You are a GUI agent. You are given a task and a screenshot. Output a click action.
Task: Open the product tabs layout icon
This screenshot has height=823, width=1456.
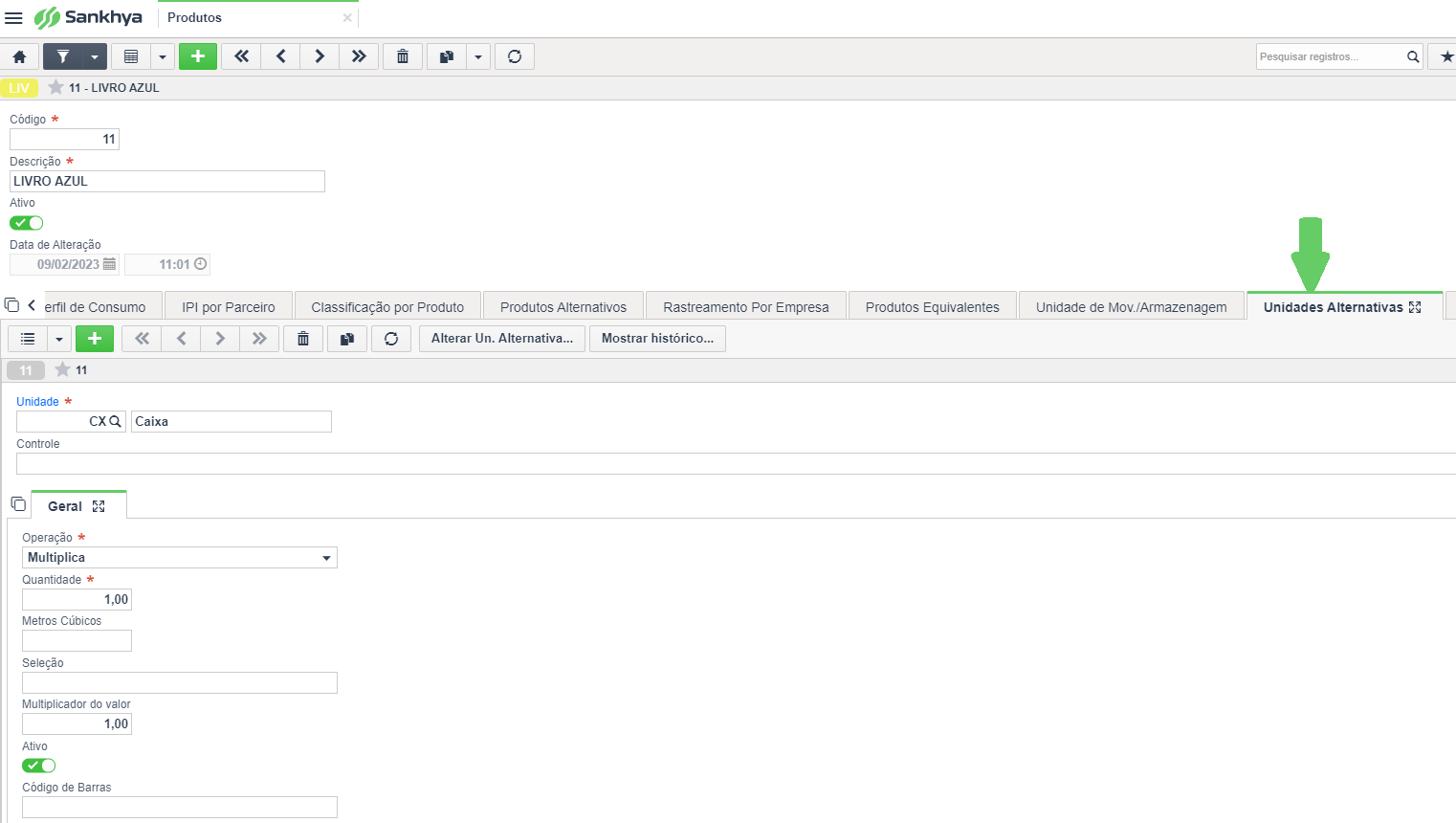pos(11,305)
